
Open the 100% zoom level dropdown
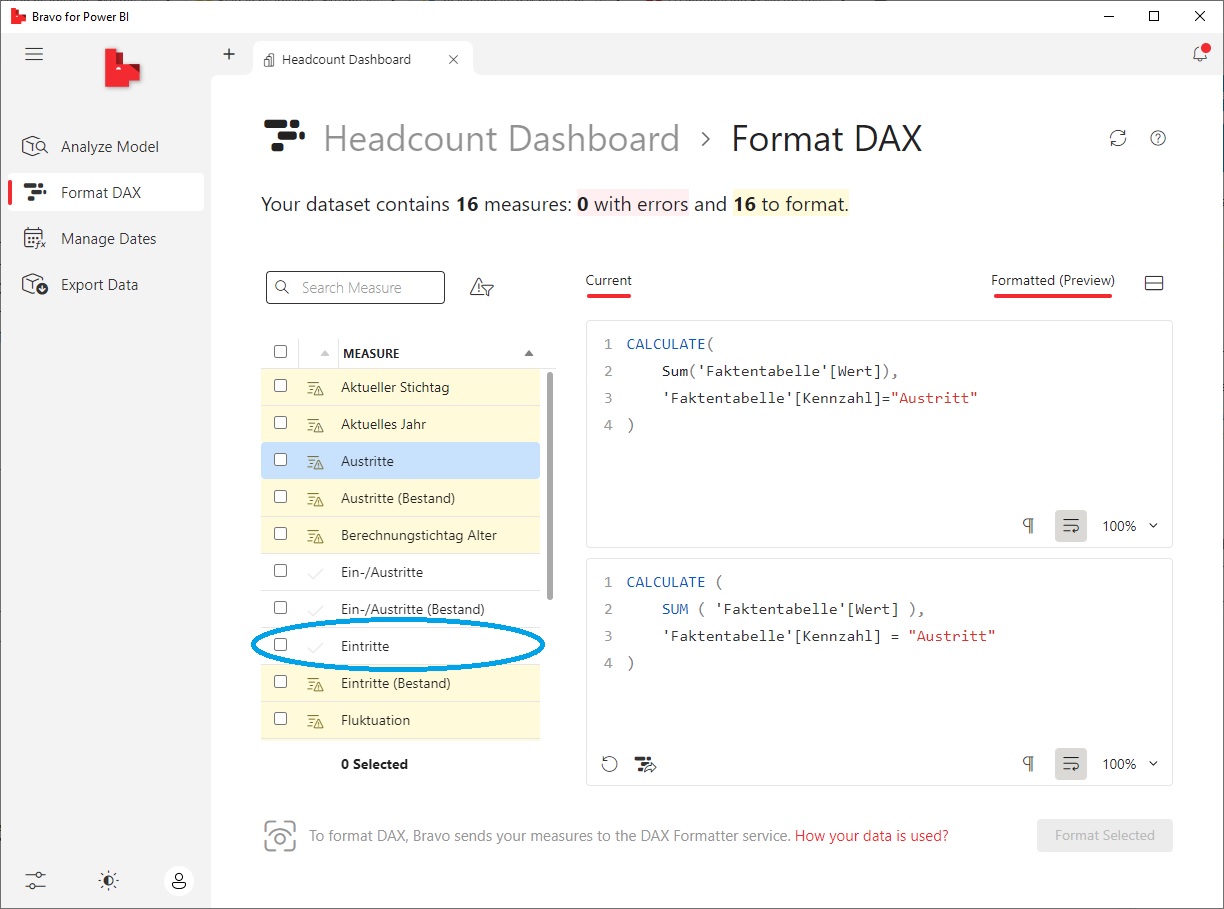tap(1129, 525)
